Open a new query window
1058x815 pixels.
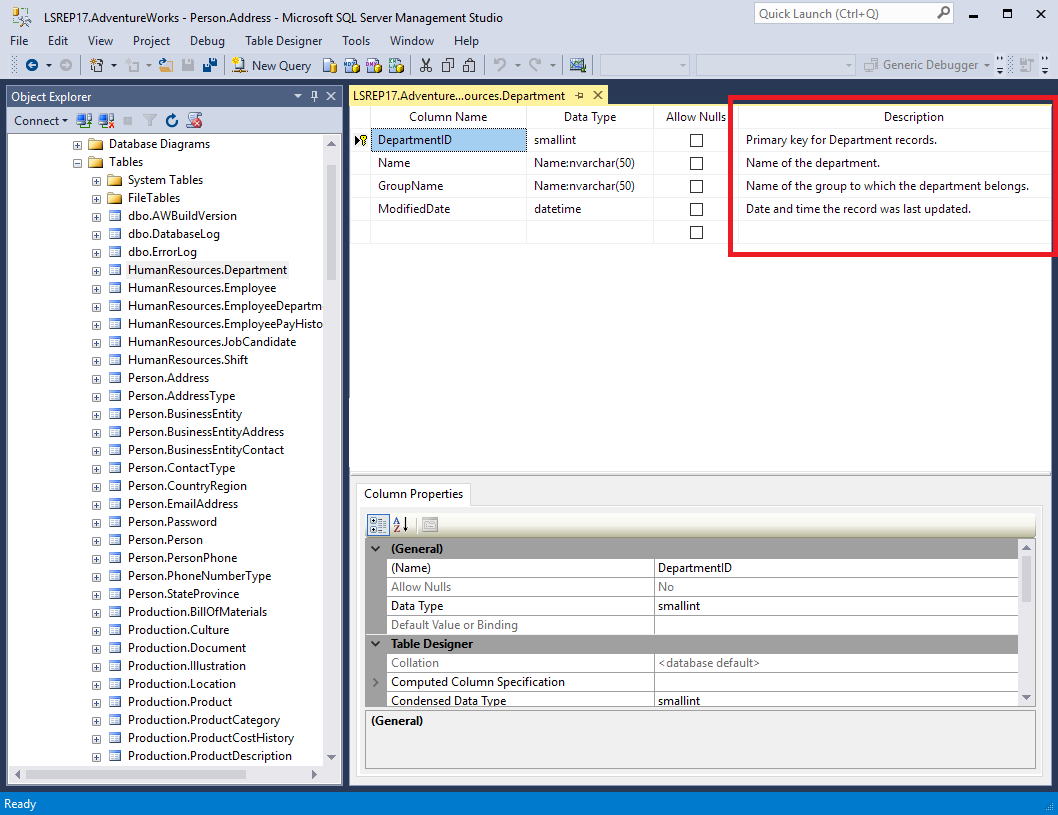pyautogui.click(x=271, y=64)
